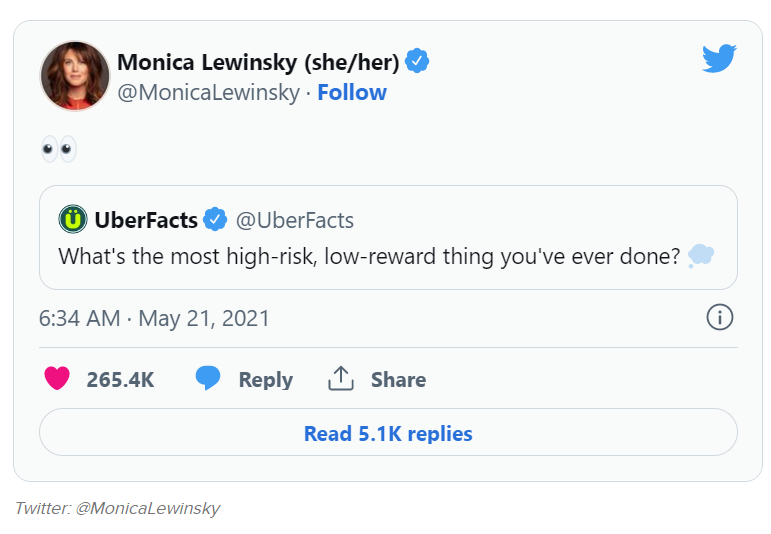Click the Share upload arrow icon
The image size is (771, 534).
[x=341, y=378]
